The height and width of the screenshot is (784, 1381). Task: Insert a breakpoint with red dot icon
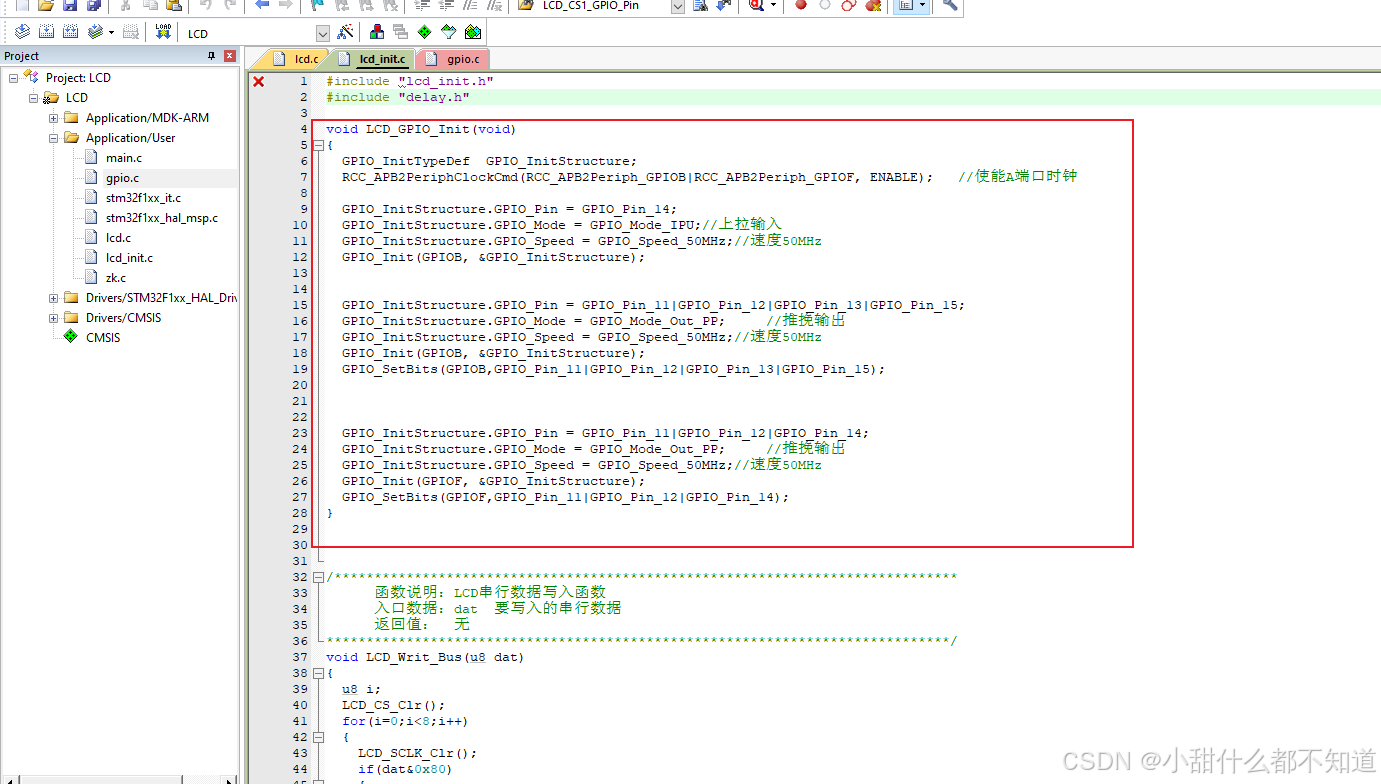[800, 7]
